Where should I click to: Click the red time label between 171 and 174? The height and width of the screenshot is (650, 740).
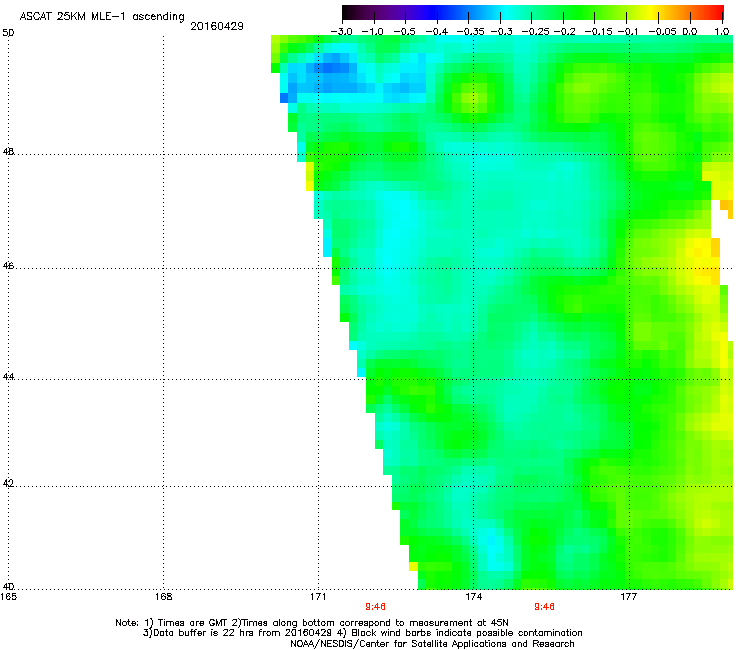(375, 607)
